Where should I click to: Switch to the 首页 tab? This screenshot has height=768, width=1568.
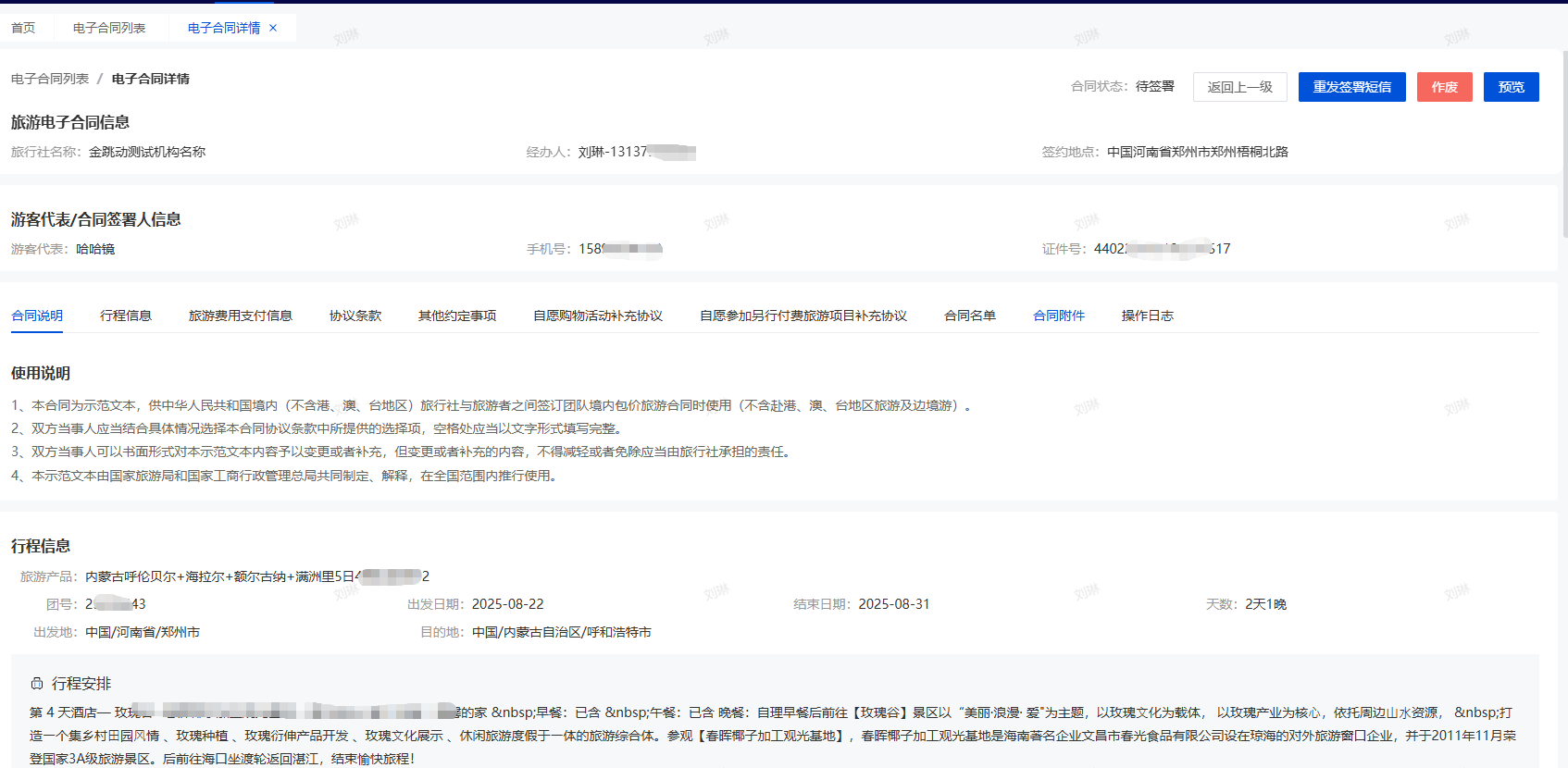pos(23,28)
